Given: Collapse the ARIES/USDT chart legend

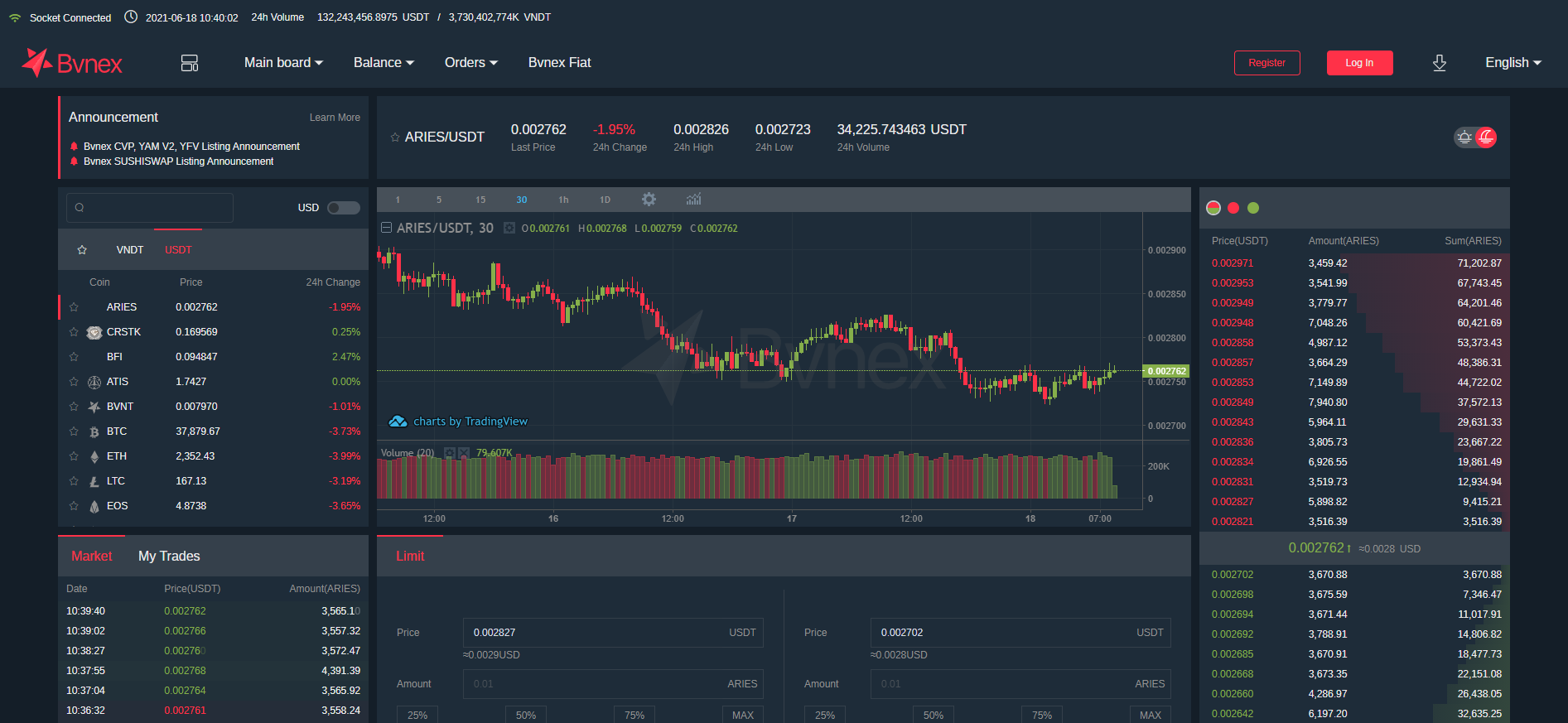Looking at the screenshot, I should click(386, 228).
